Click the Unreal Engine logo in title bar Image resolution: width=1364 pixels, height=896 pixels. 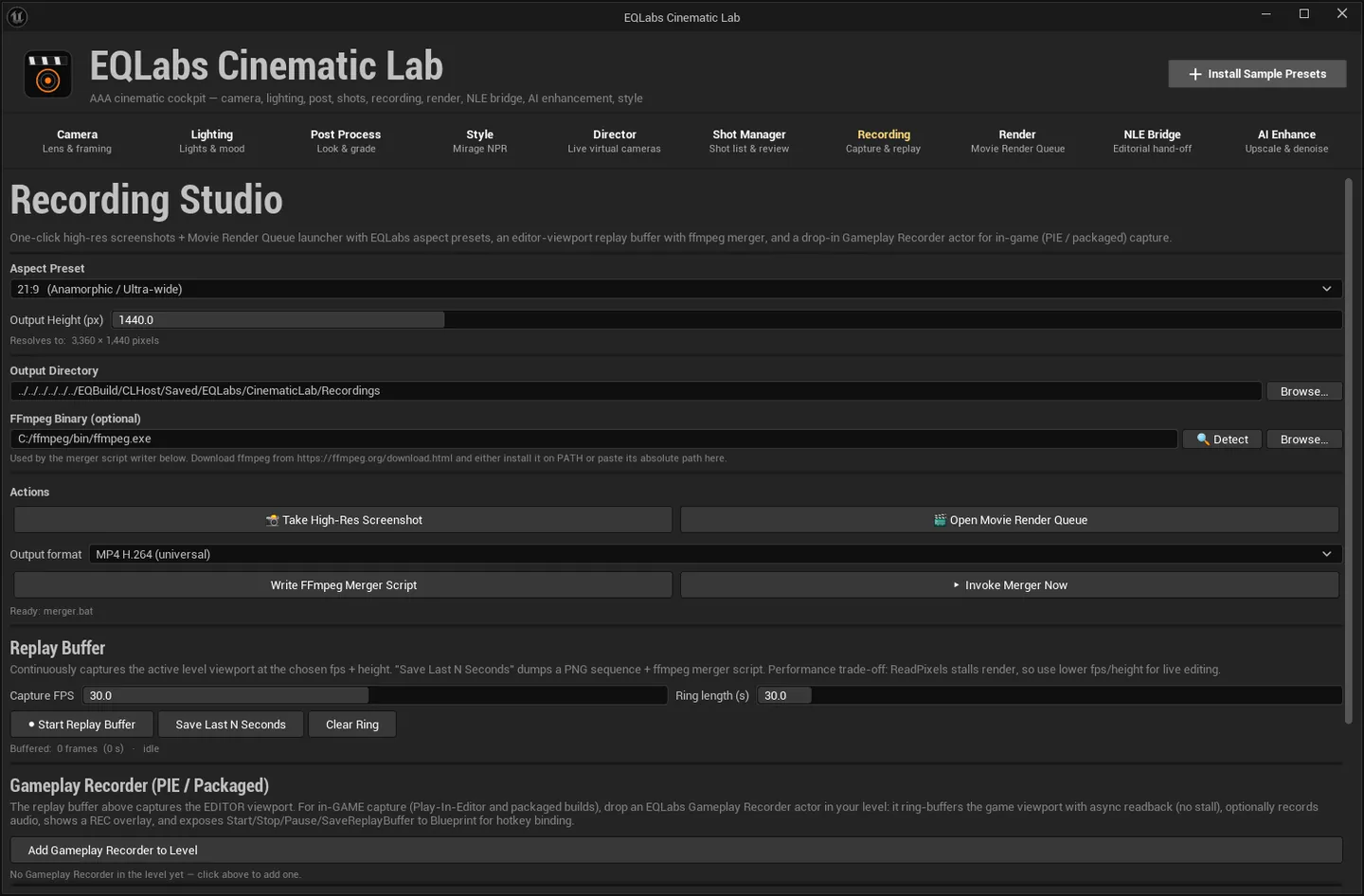point(17,17)
